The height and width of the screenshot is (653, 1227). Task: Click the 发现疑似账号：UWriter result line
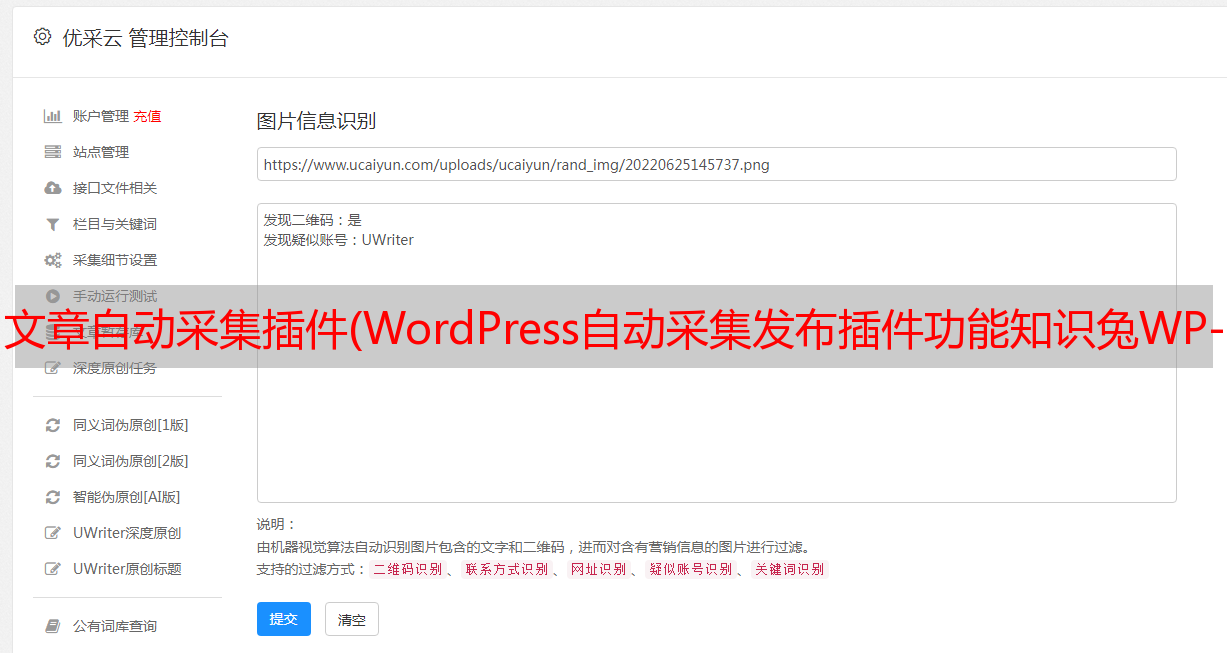339,240
